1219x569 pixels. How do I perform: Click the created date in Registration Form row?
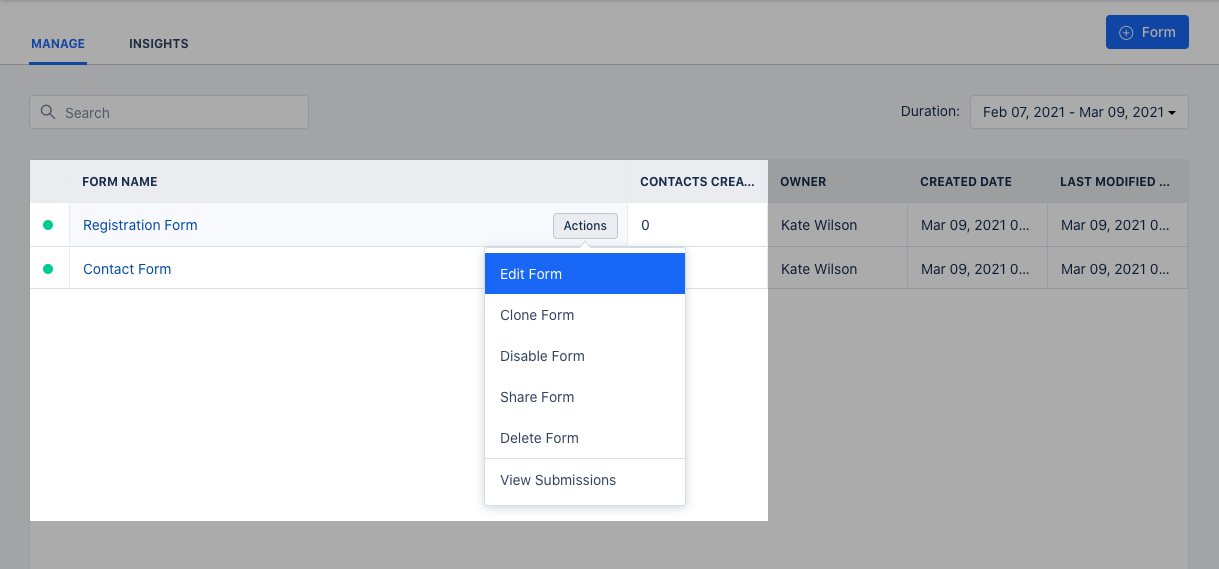tap(975, 225)
